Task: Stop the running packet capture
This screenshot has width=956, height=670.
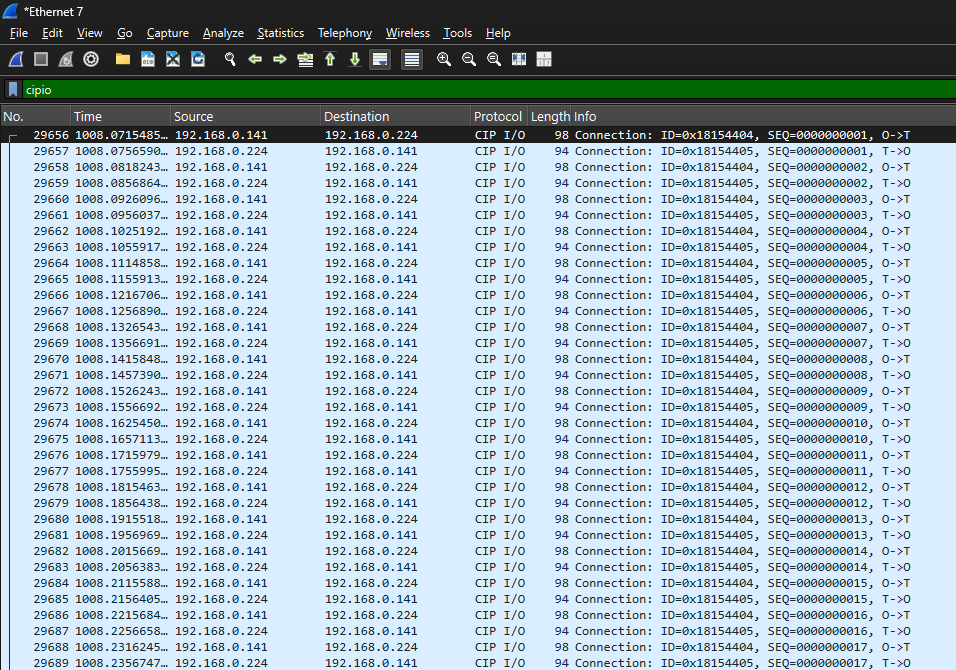Action: coord(41,59)
